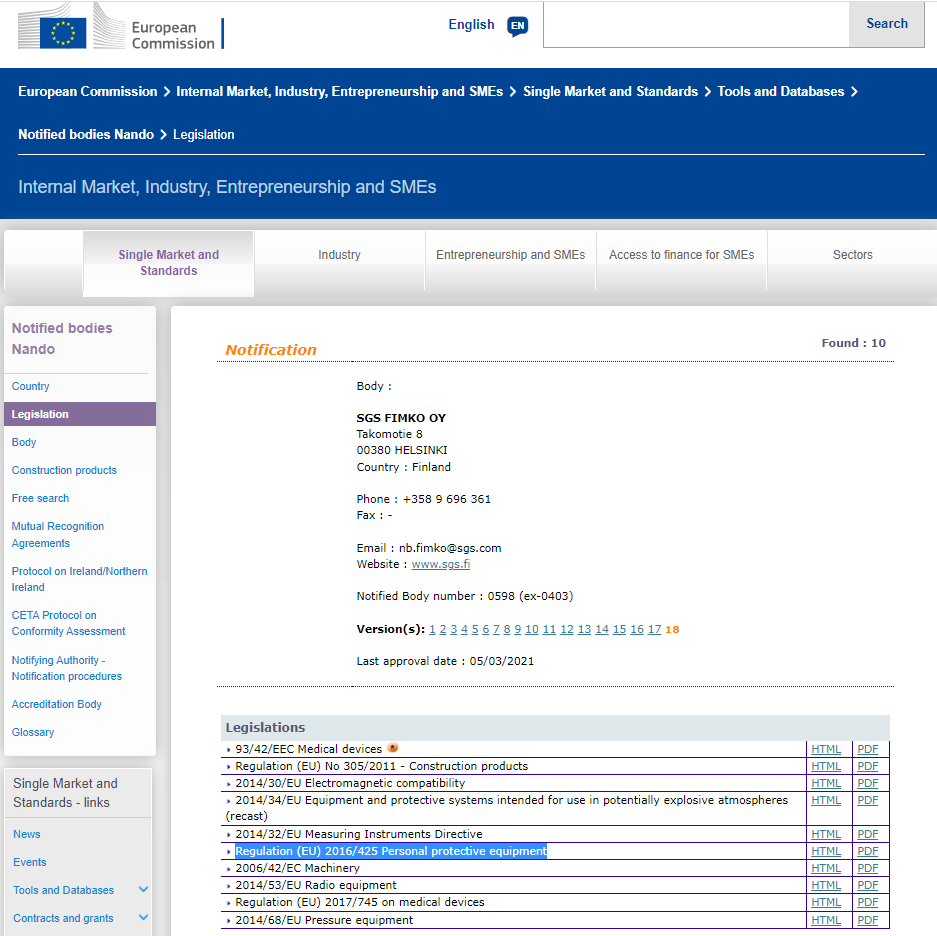
Task: View version 17 of the notification
Action: 654,629
